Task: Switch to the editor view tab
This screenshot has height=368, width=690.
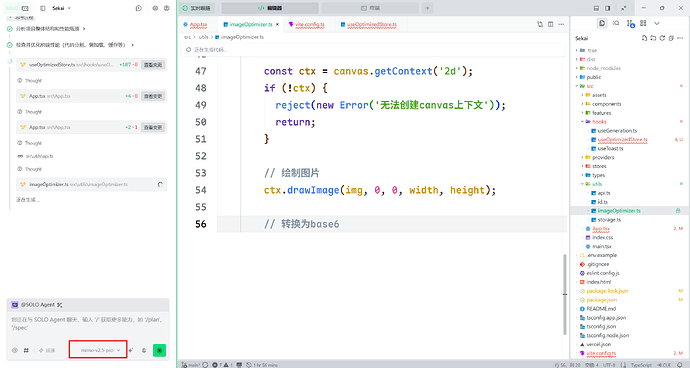Action: tap(270, 8)
